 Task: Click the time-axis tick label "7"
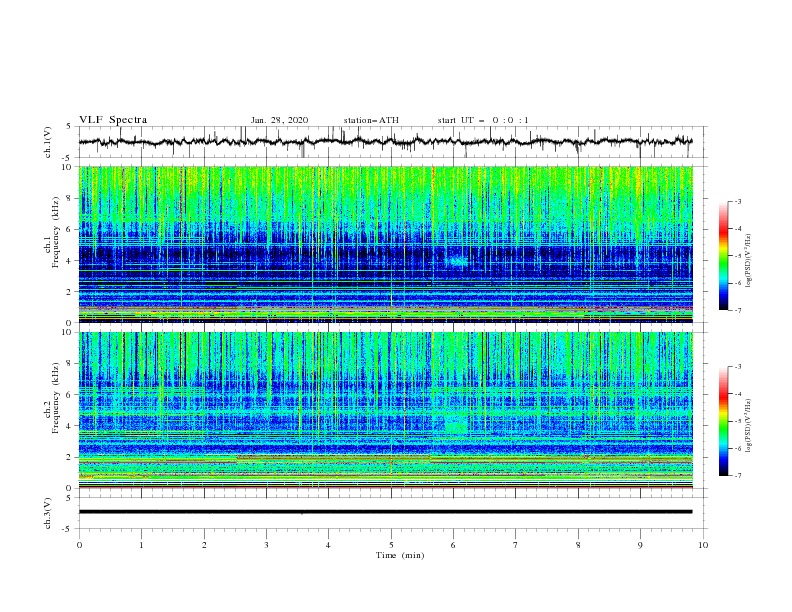(516, 545)
